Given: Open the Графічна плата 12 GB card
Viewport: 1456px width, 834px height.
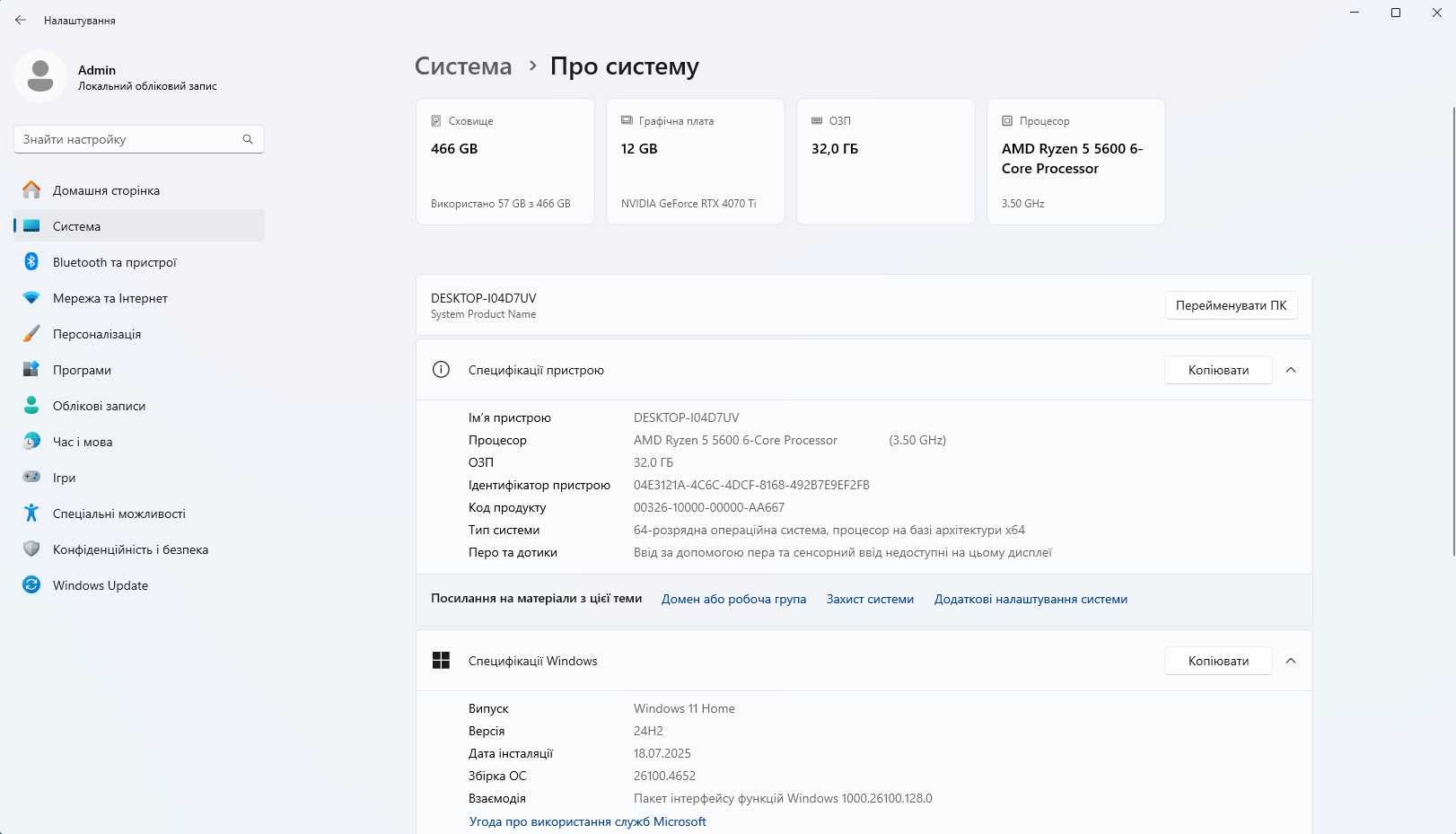Looking at the screenshot, I should tap(696, 162).
